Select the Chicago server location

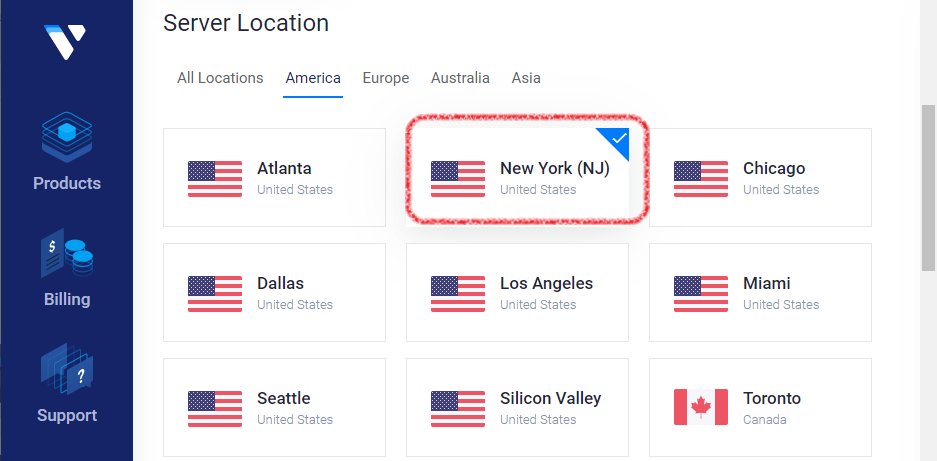click(x=760, y=178)
